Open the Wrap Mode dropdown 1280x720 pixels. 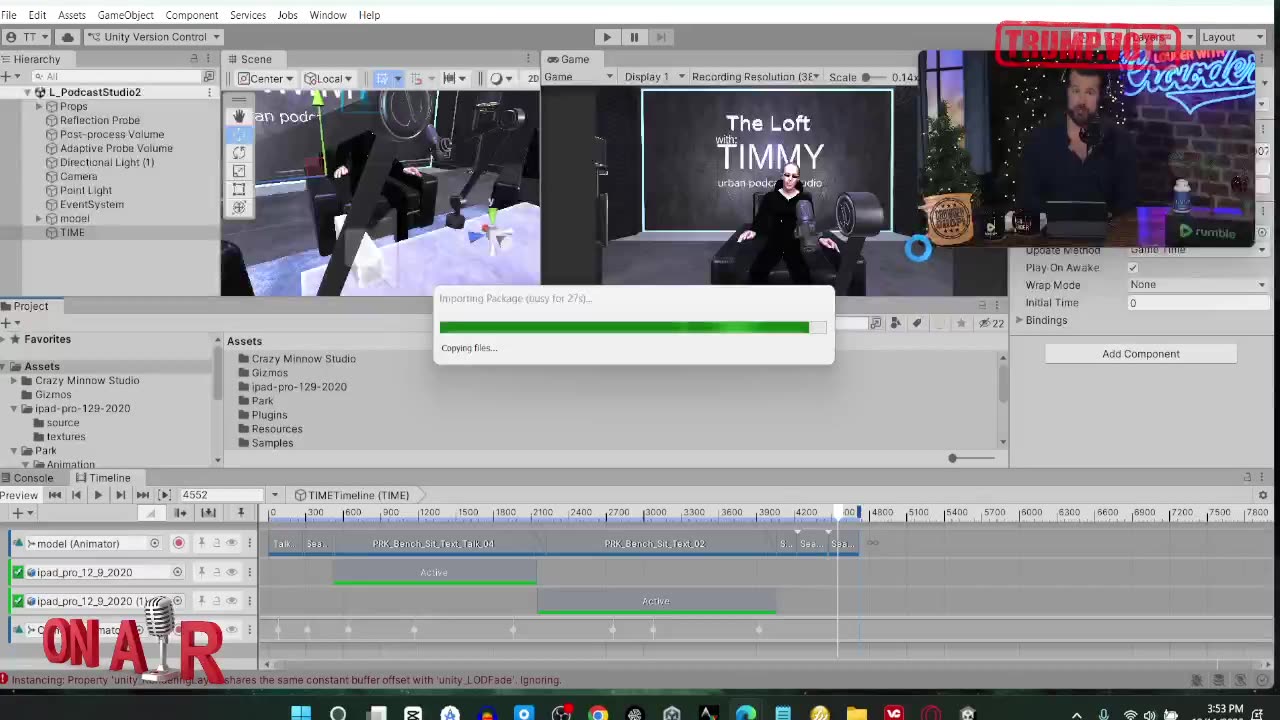pyautogui.click(x=1198, y=285)
